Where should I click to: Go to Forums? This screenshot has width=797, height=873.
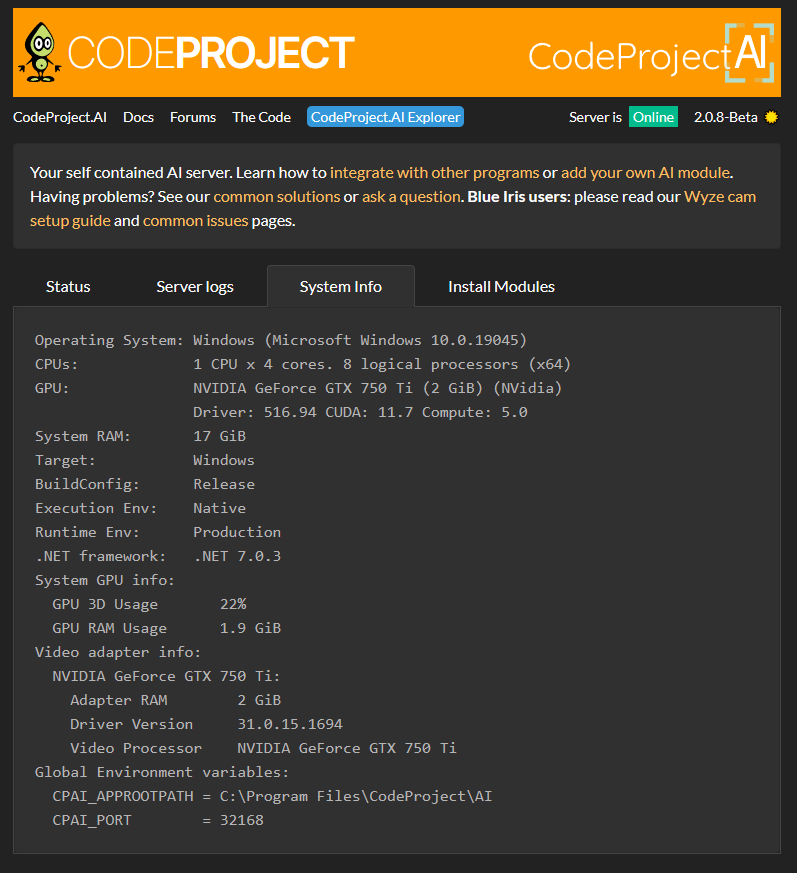point(193,117)
